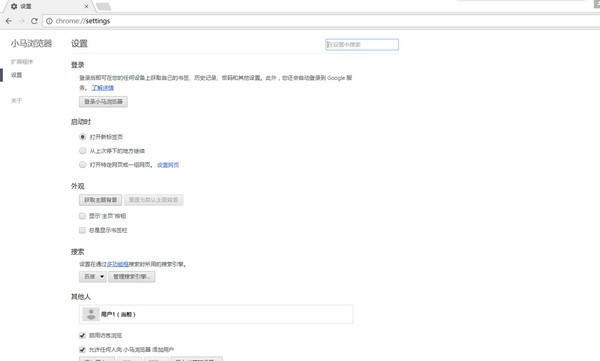
Task: Click the 多功能框 link in 搜索 section
Action: click(117, 264)
